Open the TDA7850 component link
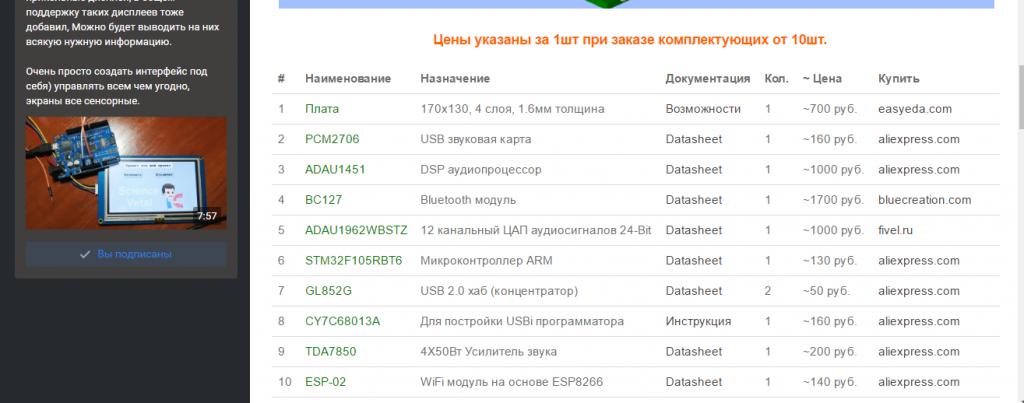 [330, 352]
